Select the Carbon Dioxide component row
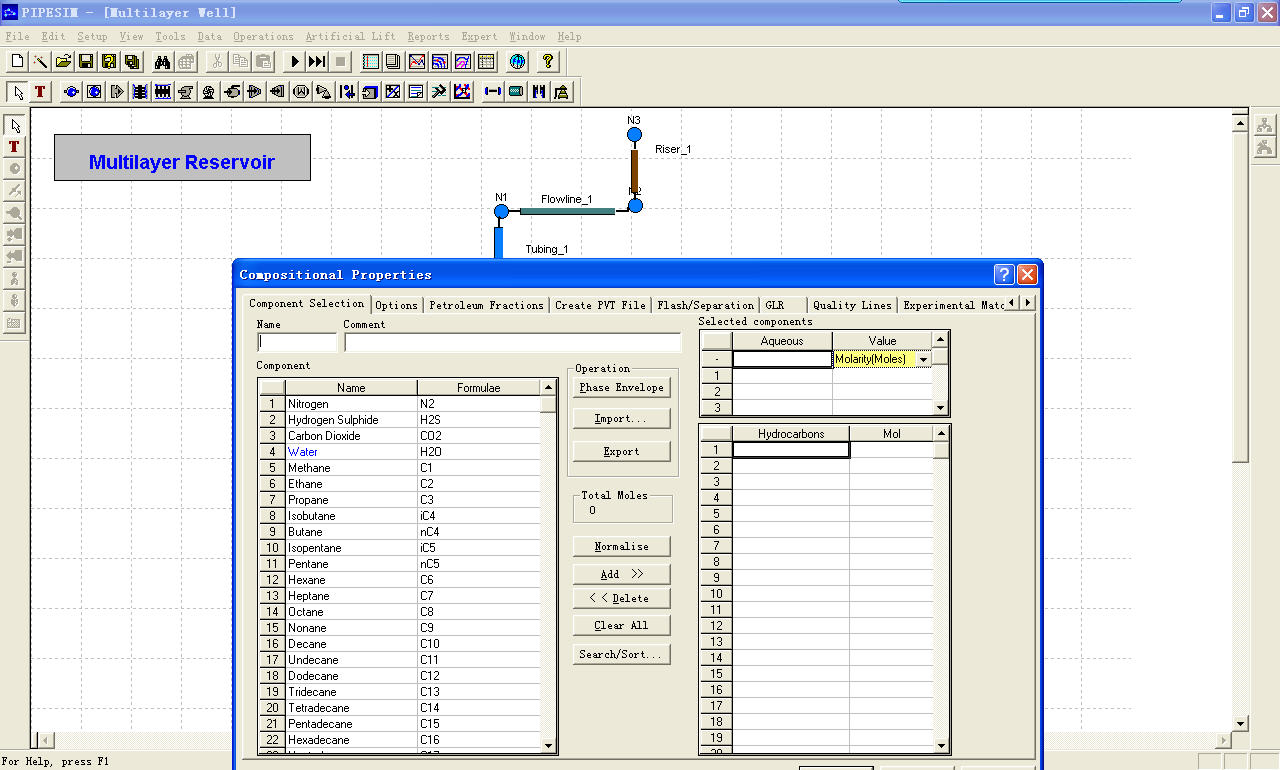This screenshot has height=770, width=1280. point(400,436)
